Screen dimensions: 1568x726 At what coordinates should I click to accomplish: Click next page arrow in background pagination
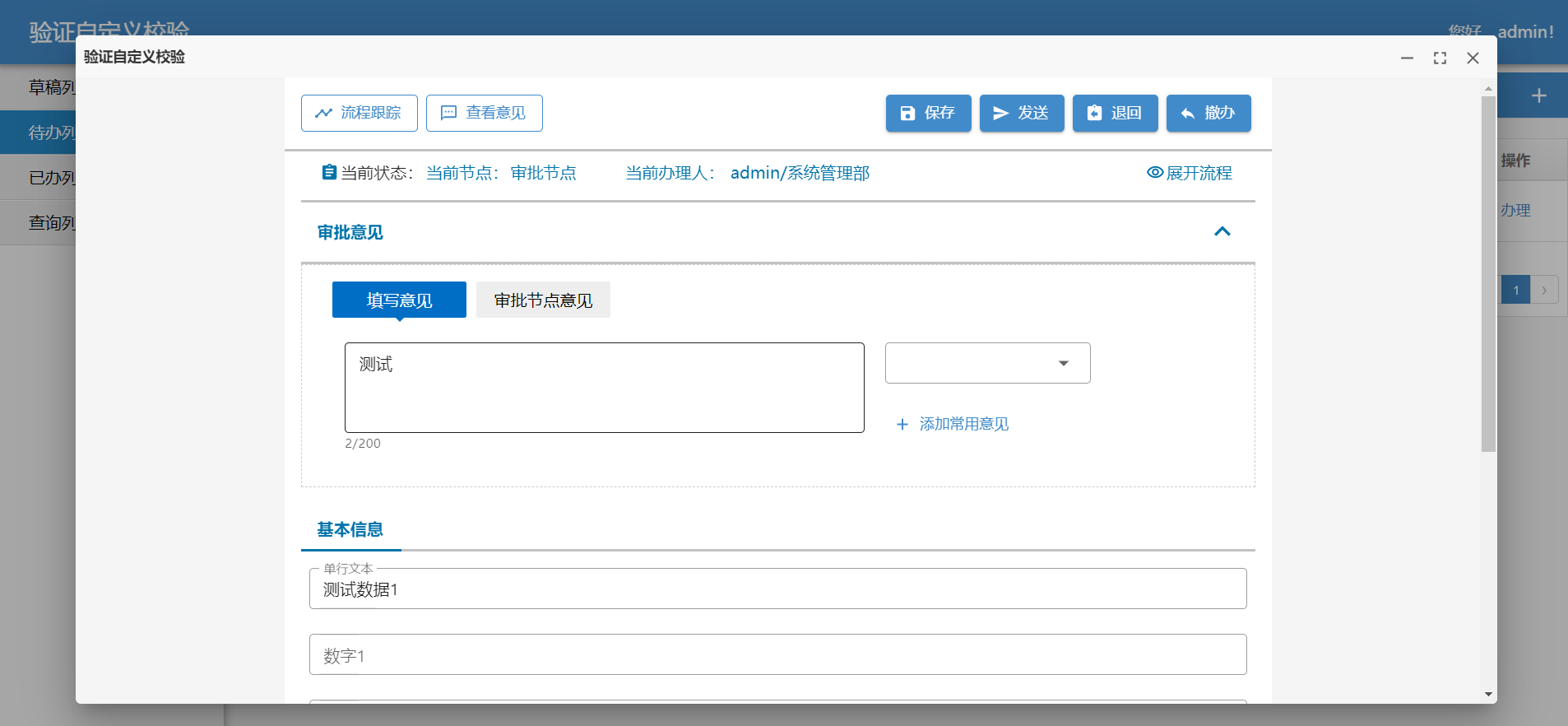point(1544,290)
